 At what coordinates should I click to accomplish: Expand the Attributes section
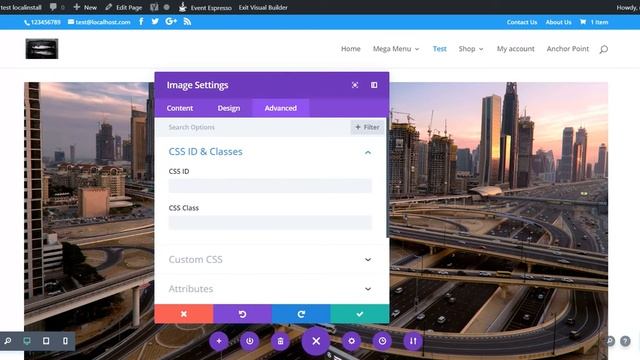coord(270,289)
